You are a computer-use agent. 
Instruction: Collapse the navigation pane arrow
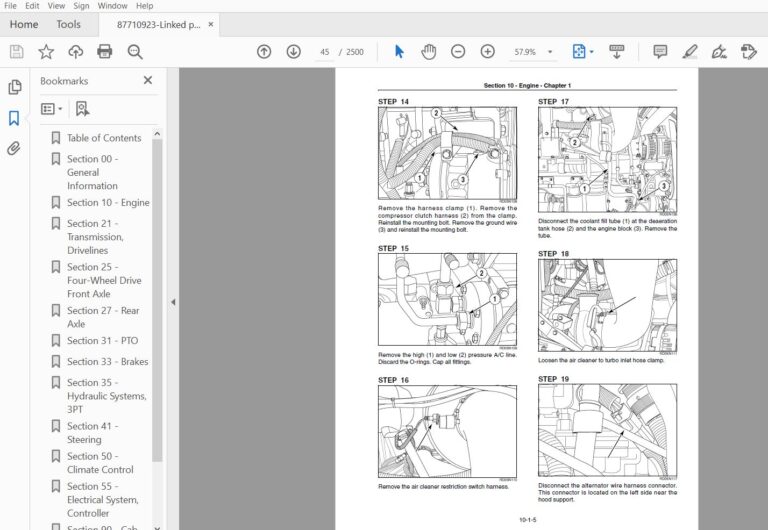pyautogui.click(x=173, y=302)
